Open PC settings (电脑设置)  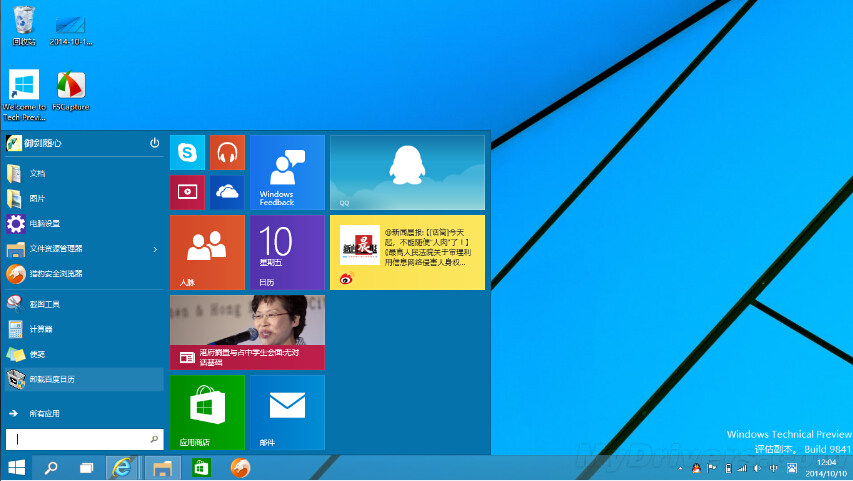coord(84,224)
